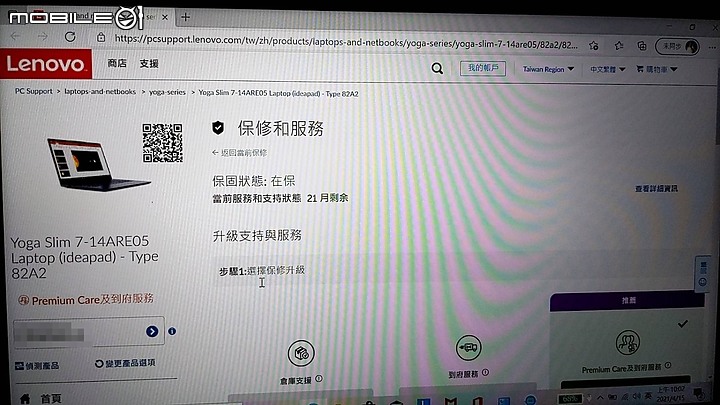The image size is (720, 405).
Task: Click the Premium Care及到府服務 sidebar link
Action: pyautogui.click(x=86, y=299)
